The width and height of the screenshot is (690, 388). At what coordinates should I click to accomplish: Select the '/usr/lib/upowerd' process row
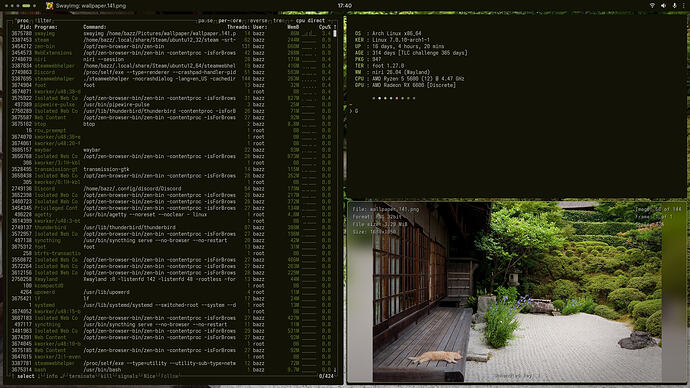(171, 292)
